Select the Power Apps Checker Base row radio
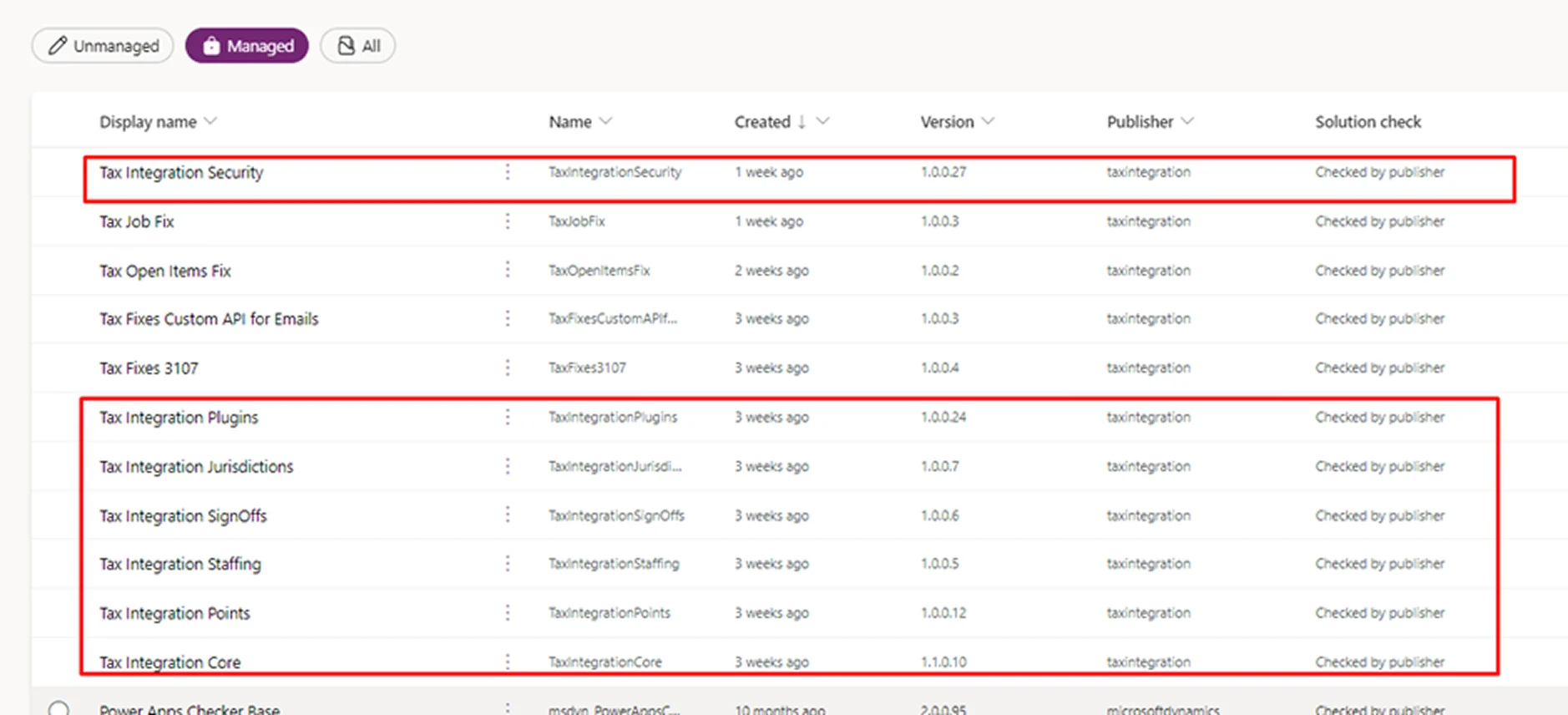This screenshot has width=1568, height=715. click(x=58, y=708)
